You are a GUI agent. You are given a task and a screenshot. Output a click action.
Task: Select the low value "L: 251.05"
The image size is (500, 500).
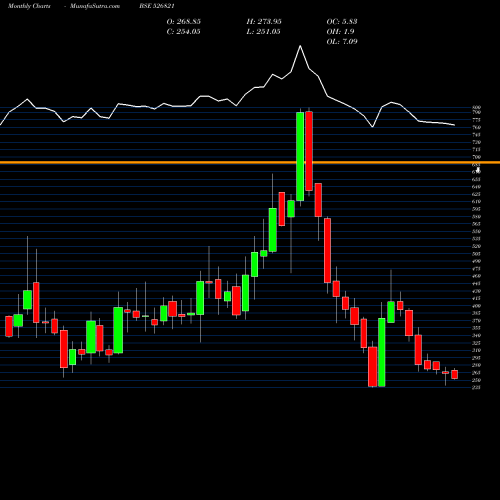pos(263,32)
